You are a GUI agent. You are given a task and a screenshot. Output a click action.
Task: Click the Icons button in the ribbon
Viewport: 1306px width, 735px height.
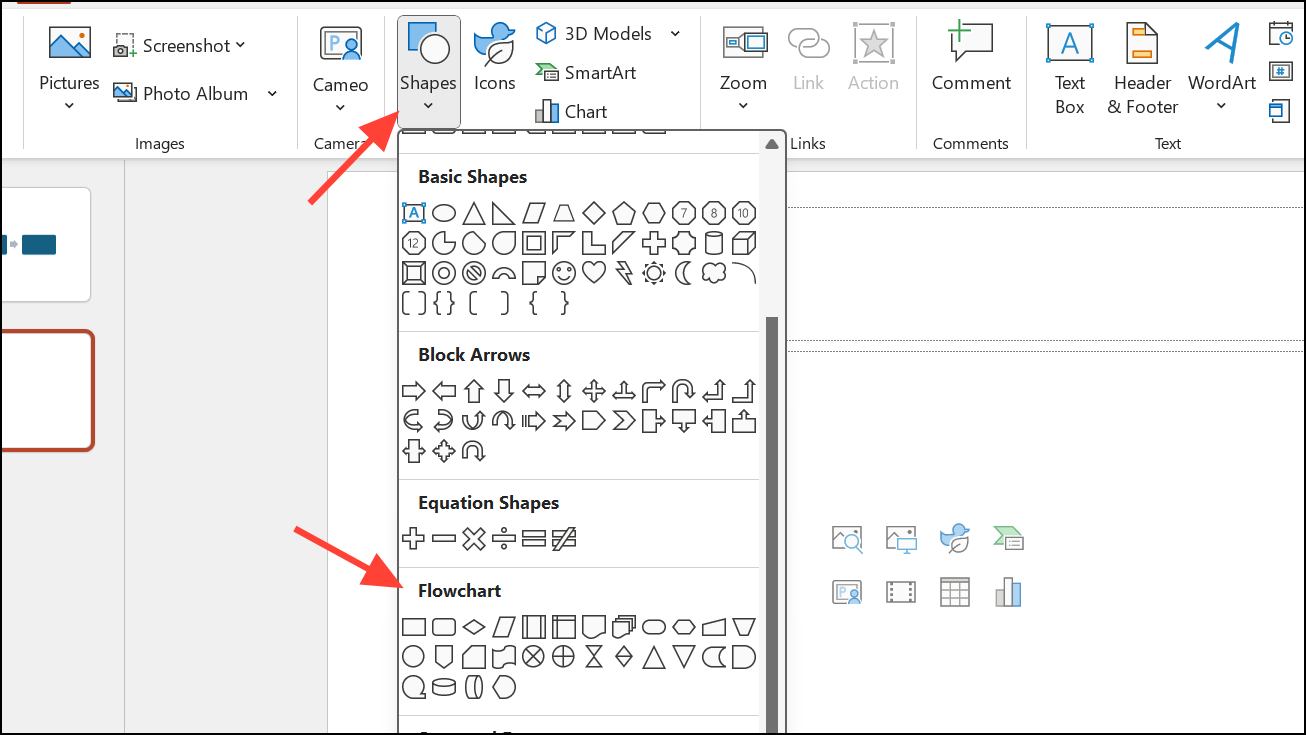[x=494, y=60]
